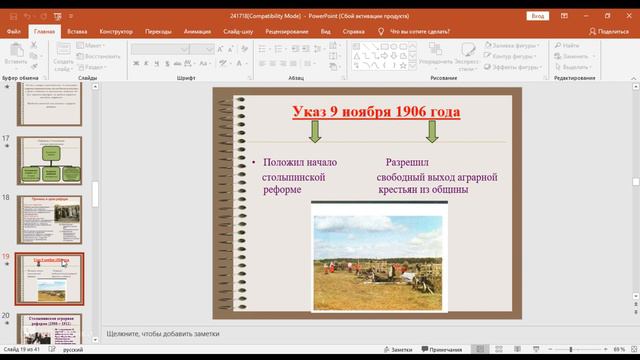Open Shape Effects (Эффекты фигуры) dropdown
640x360 pixels.
[513, 67]
